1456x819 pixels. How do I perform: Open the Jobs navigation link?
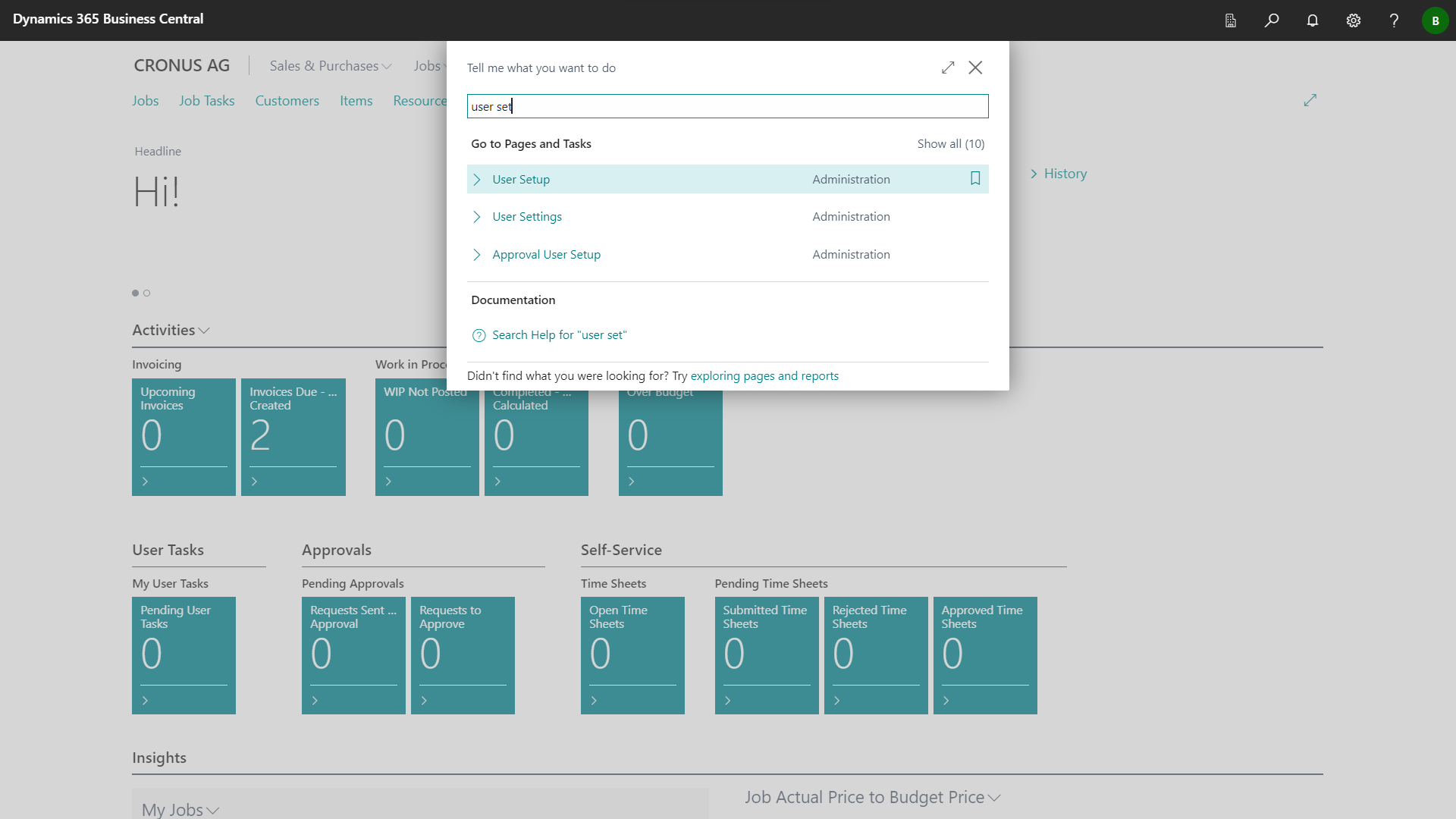145,101
